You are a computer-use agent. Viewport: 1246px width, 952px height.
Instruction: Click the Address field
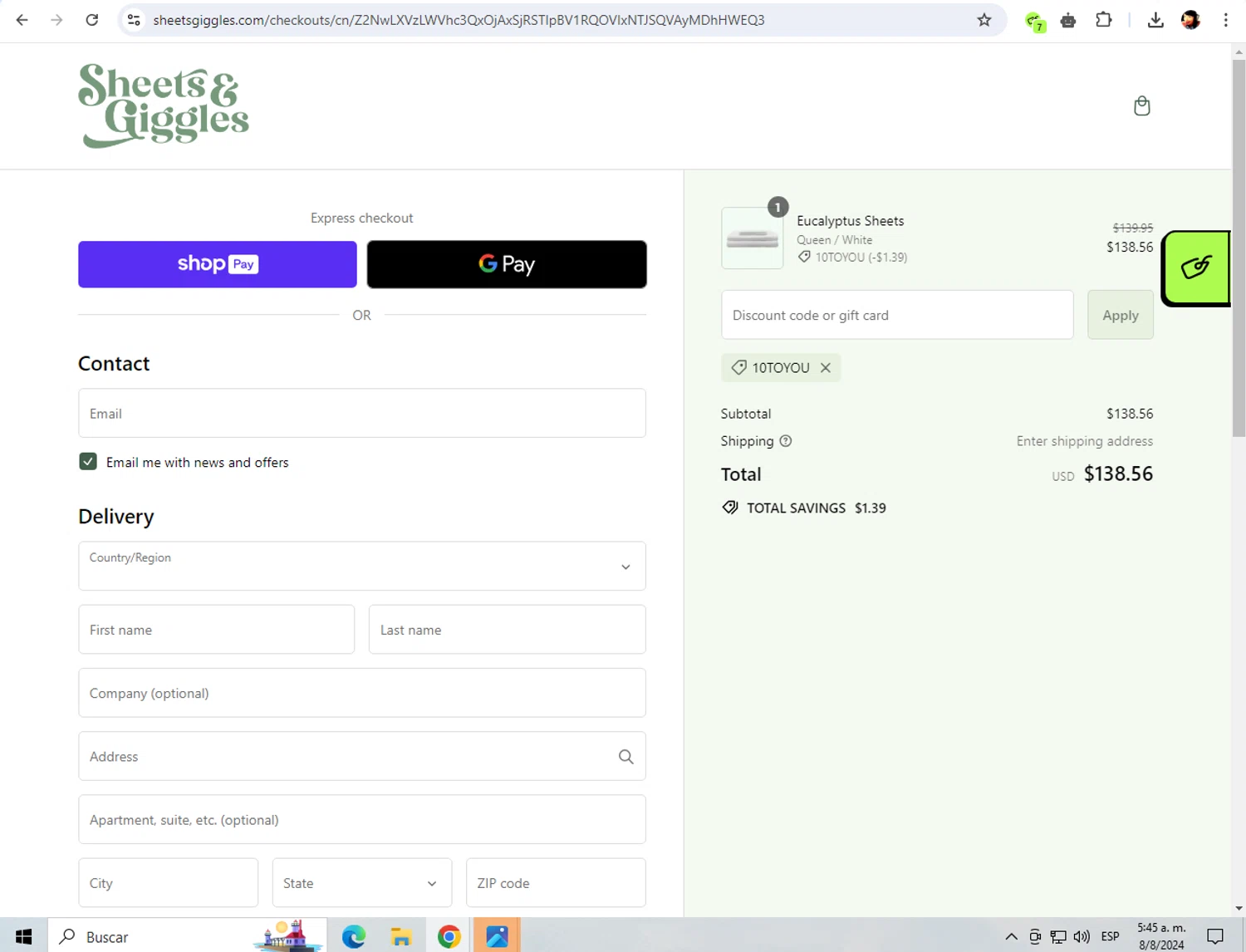pos(362,757)
